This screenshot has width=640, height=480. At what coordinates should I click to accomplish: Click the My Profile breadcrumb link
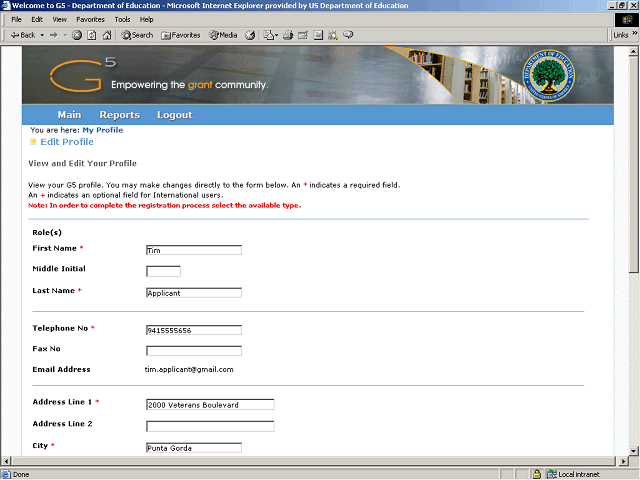pos(103,130)
